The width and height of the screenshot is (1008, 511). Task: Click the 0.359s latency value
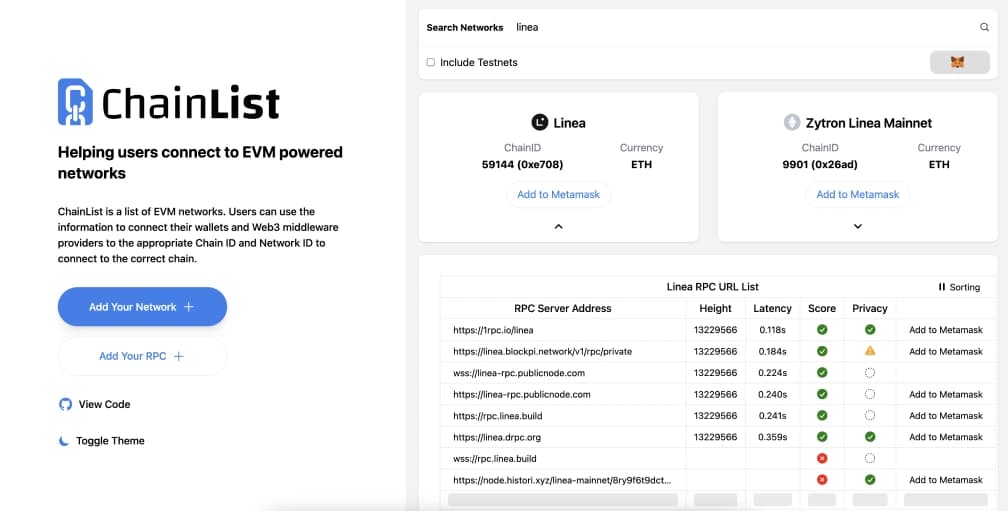772,437
